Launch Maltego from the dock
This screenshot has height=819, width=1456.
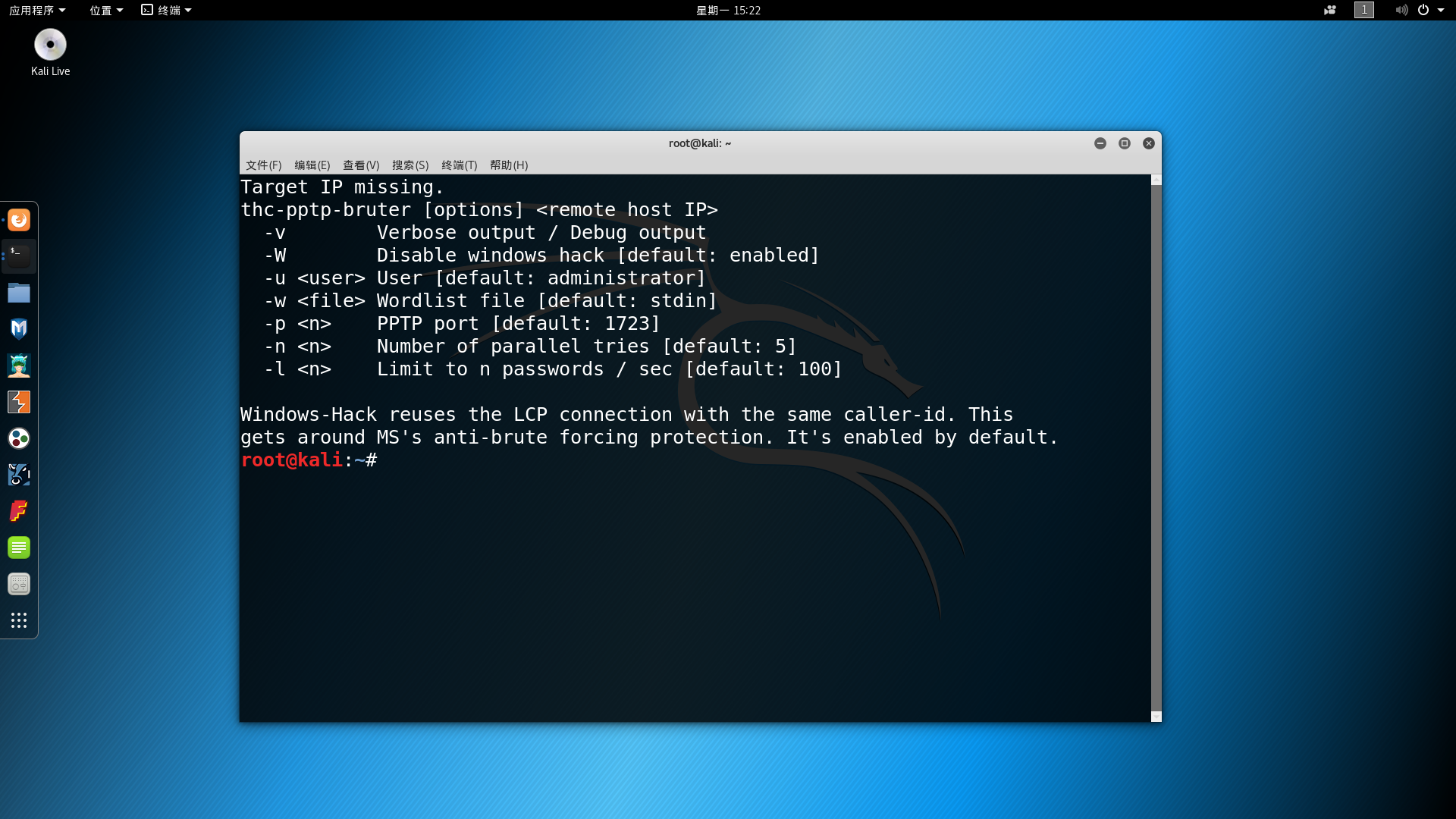point(19,475)
